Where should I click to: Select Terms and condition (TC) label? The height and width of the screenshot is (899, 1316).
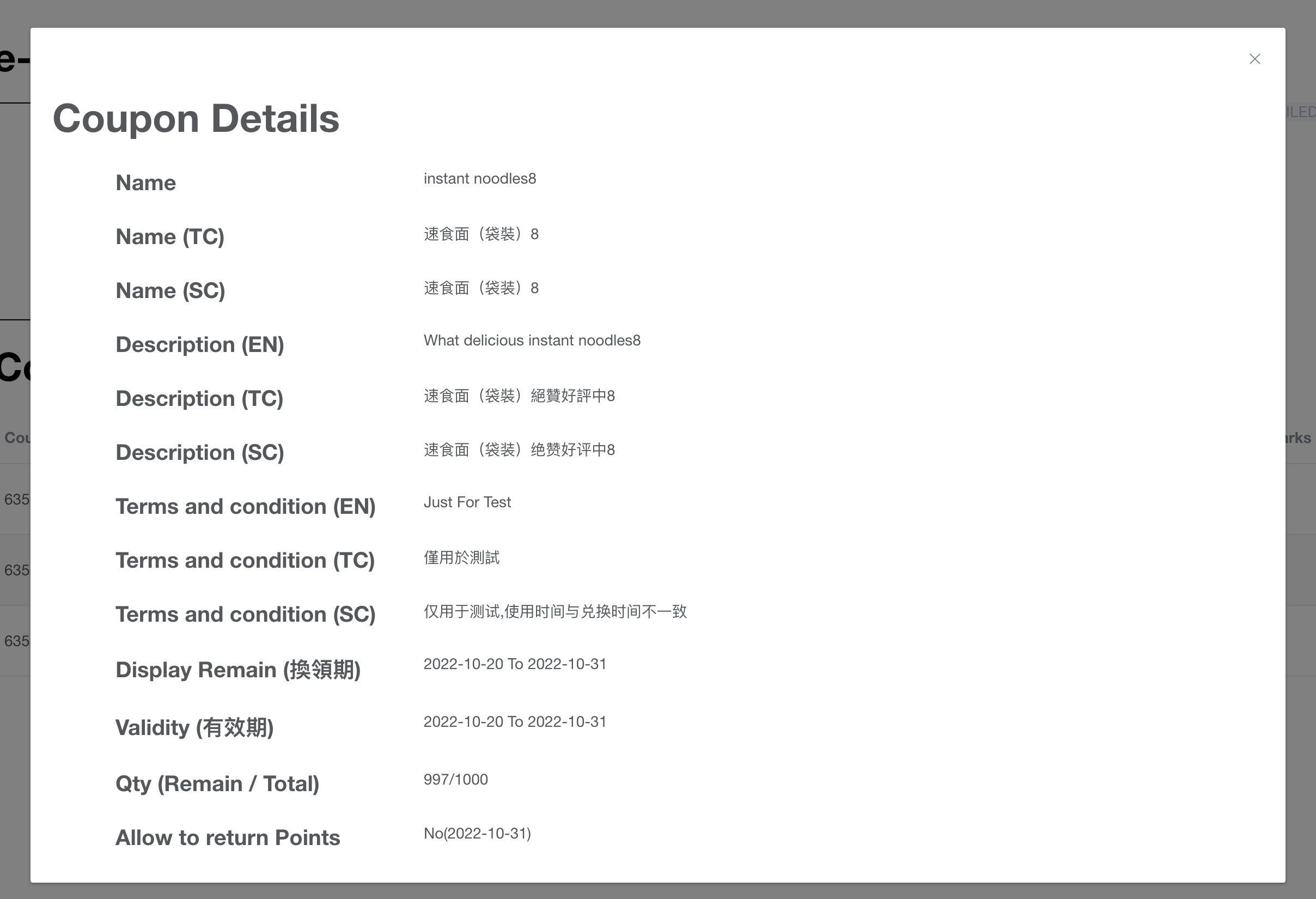tap(245, 561)
